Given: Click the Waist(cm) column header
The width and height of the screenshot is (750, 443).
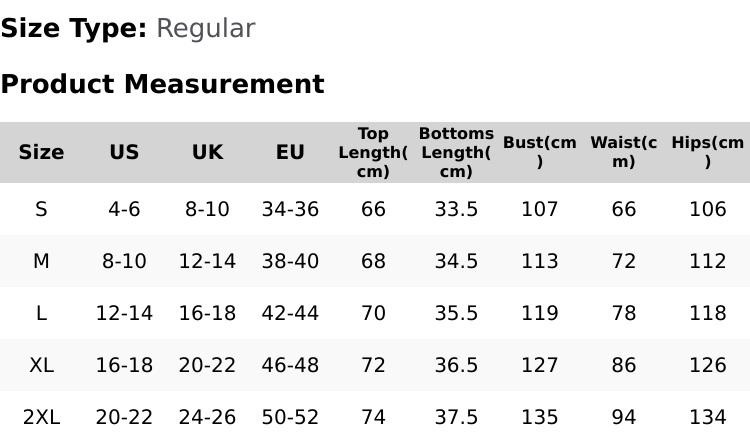Looking at the screenshot, I should click(x=623, y=152).
